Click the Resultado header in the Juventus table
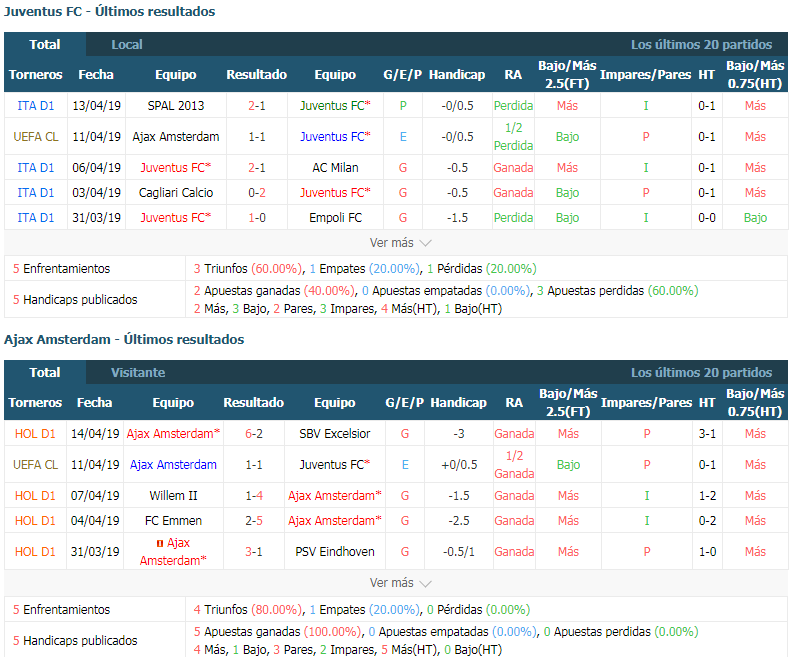Viewport: 791px width, 657px height. [x=256, y=75]
